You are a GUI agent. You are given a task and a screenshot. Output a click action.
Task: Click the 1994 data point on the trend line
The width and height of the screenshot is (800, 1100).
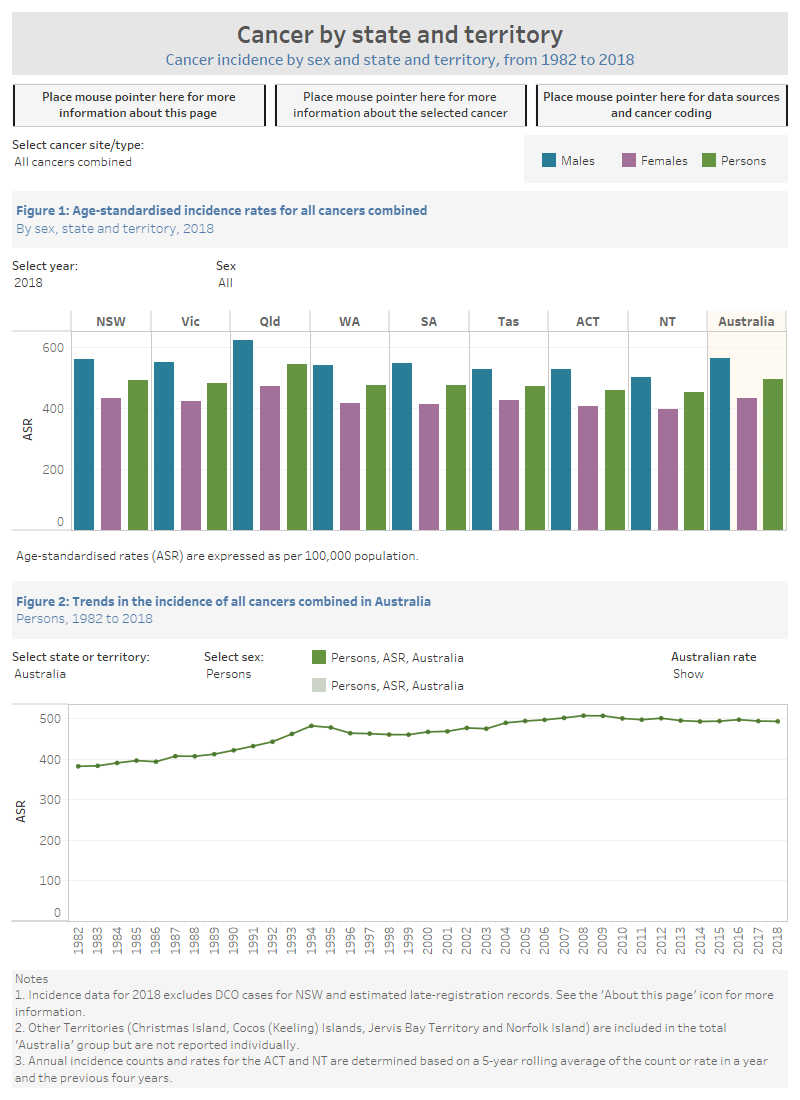click(x=311, y=725)
